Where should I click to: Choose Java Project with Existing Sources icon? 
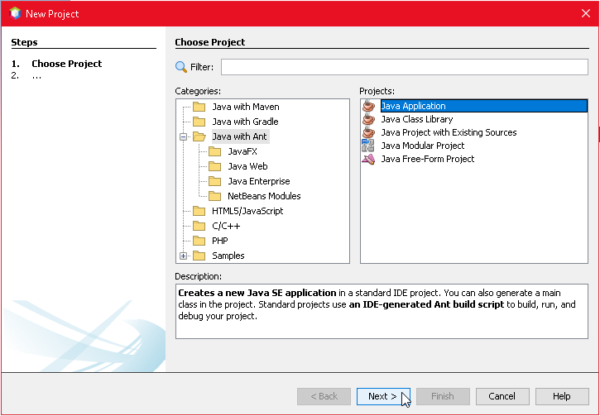[x=368, y=132]
